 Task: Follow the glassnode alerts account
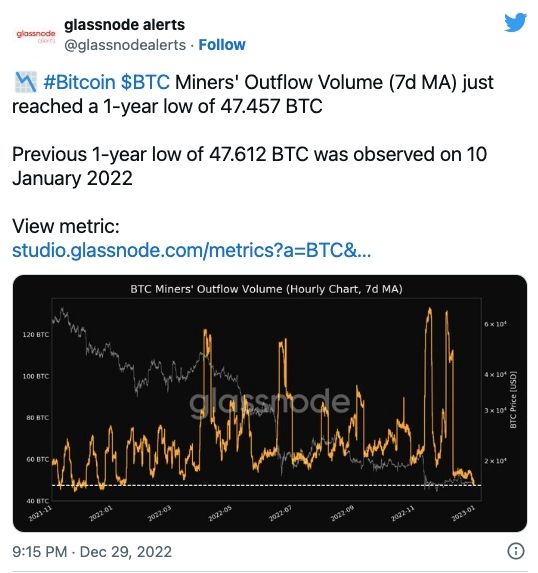[x=221, y=45]
